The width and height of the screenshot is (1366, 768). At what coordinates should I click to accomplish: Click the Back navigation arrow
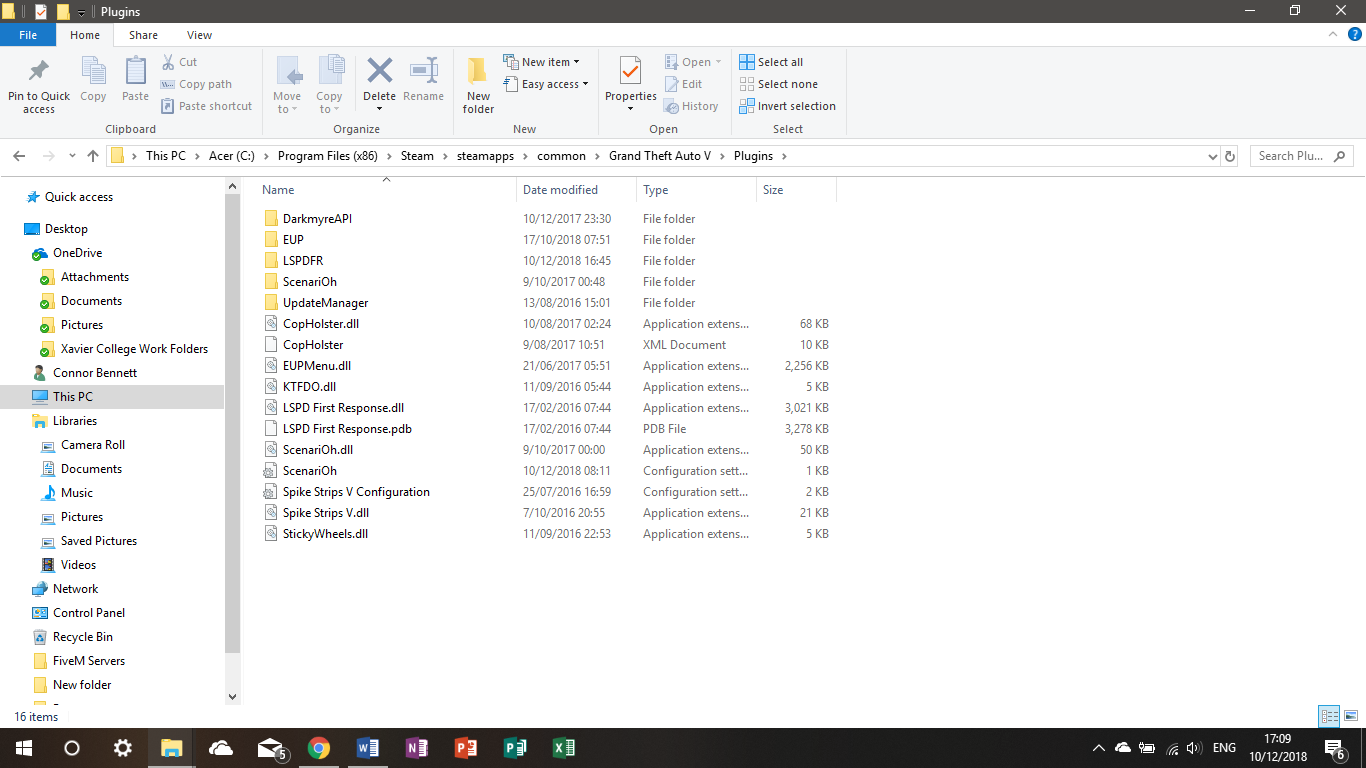[19, 156]
